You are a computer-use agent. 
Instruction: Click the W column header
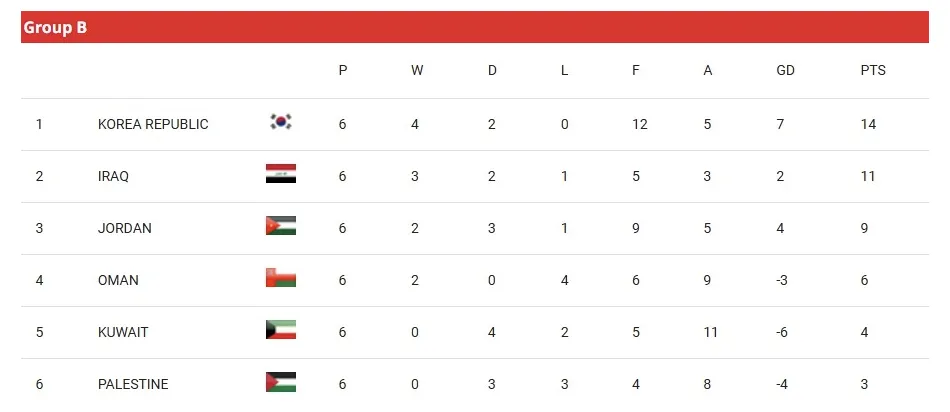pos(417,70)
